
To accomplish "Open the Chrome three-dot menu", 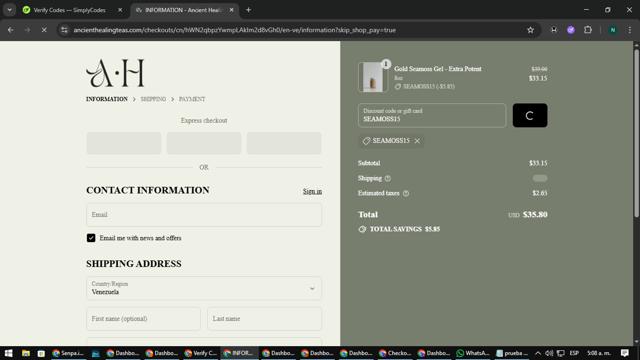I will pos(630,30).
